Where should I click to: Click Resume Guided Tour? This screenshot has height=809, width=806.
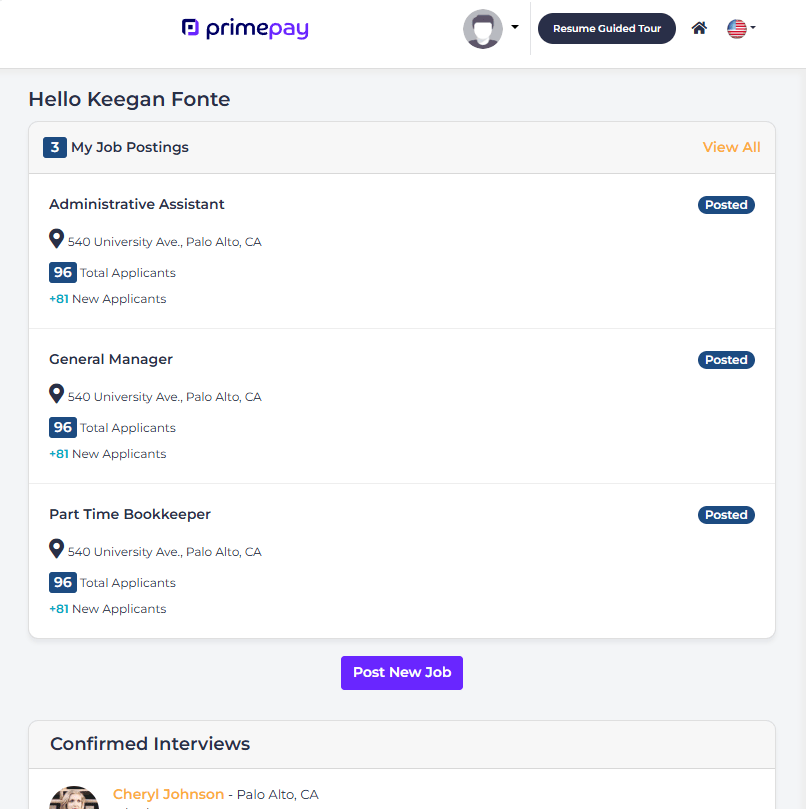[606, 28]
